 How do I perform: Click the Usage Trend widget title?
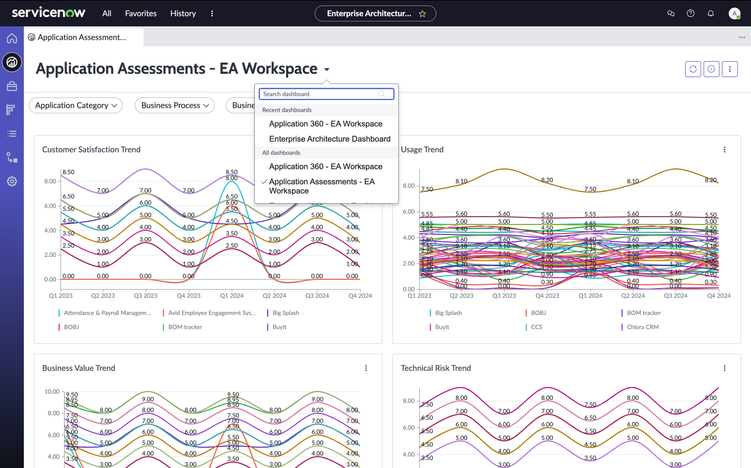tap(422, 149)
